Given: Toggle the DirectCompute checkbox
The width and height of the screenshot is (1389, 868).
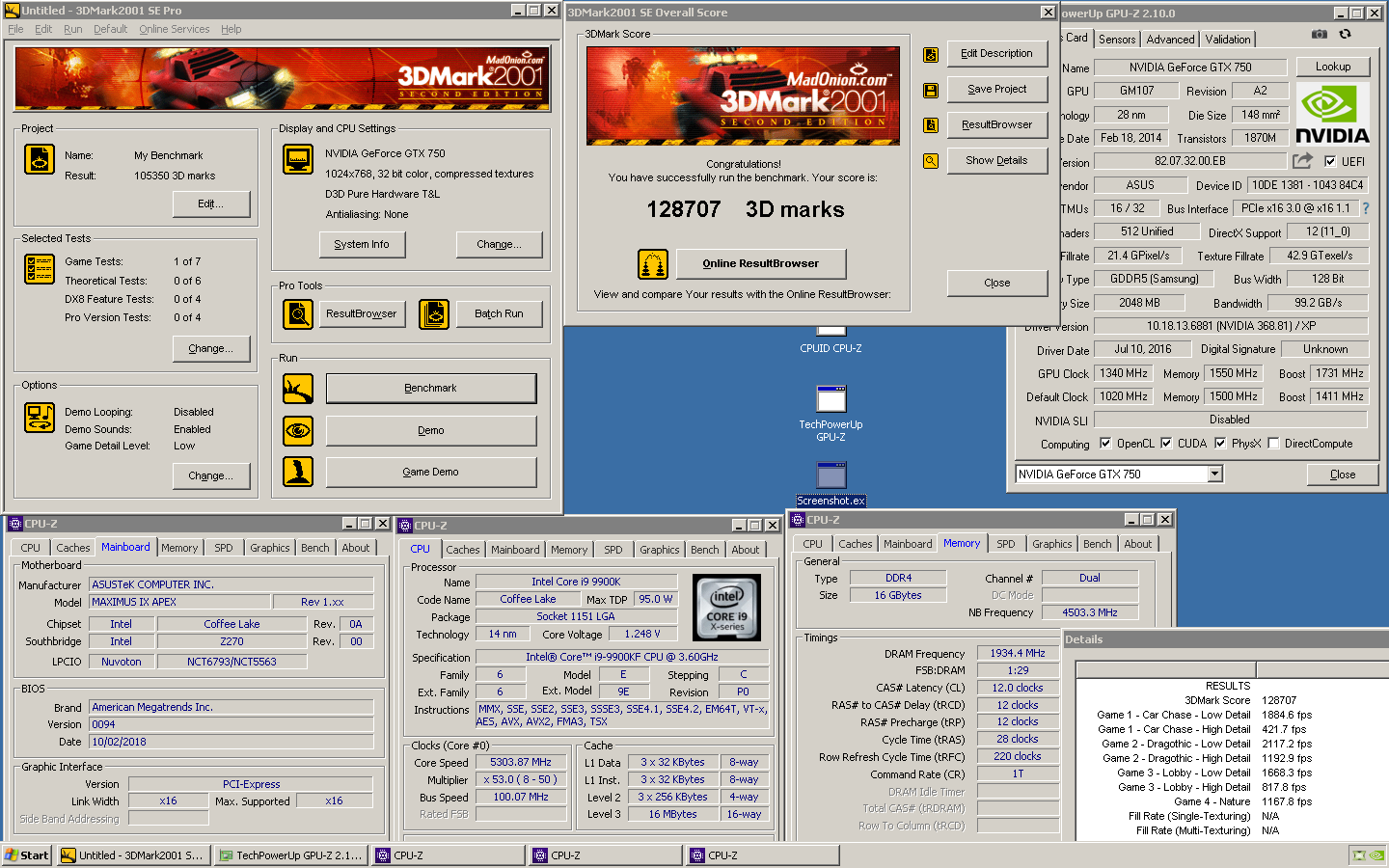Looking at the screenshot, I should pyautogui.click(x=1273, y=443).
